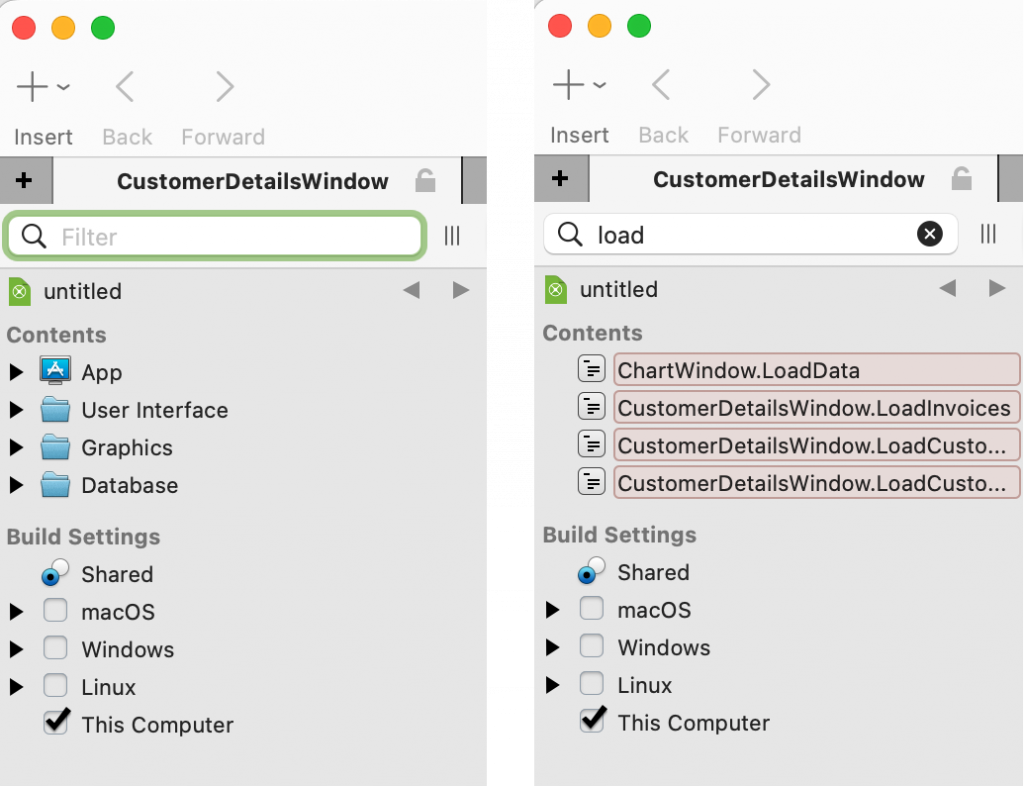Open the Insert dropdown menu
1024x786 pixels.
[x=43, y=85]
